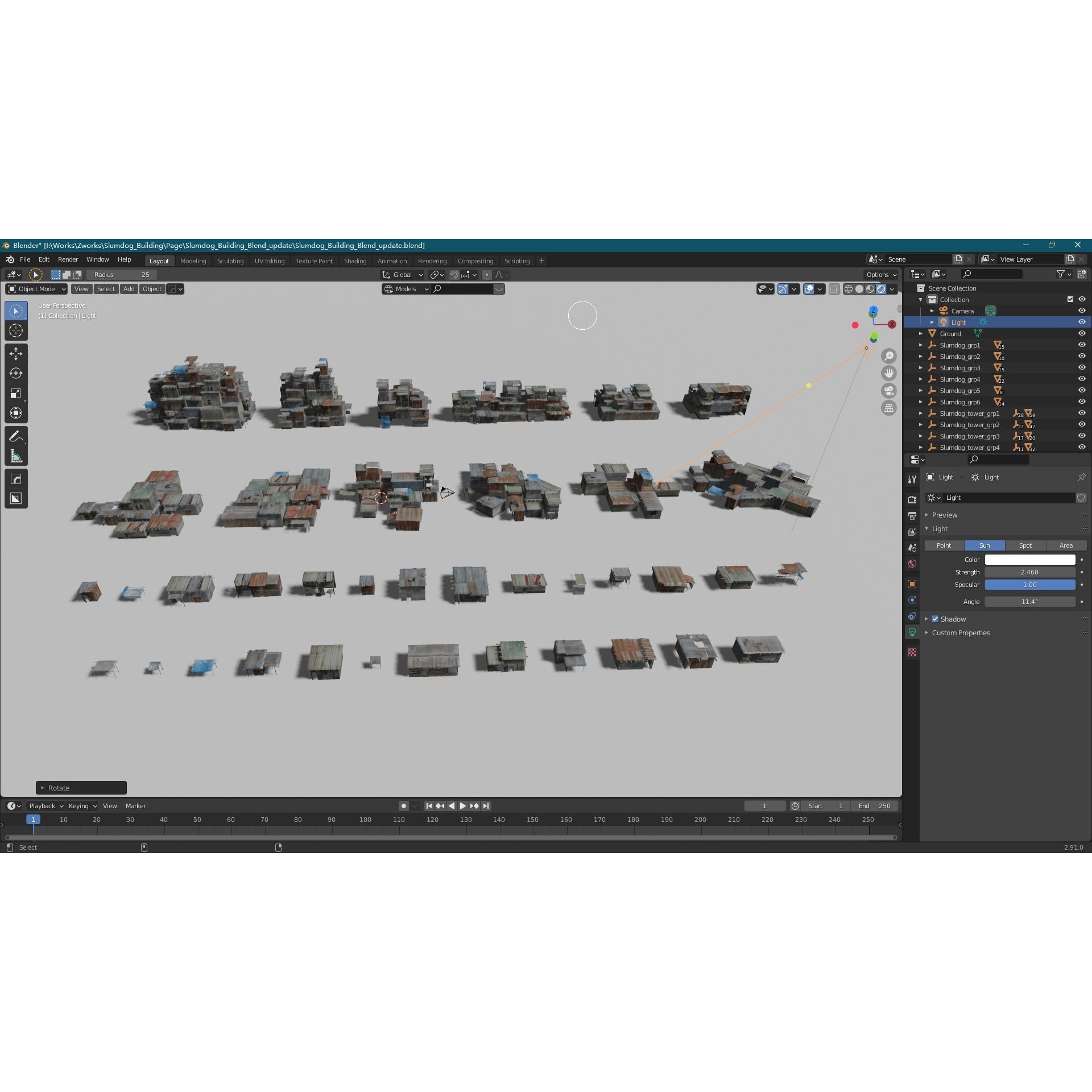This screenshot has width=1092, height=1092.
Task: Switch to the Shading workspace tab
Action: click(355, 260)
